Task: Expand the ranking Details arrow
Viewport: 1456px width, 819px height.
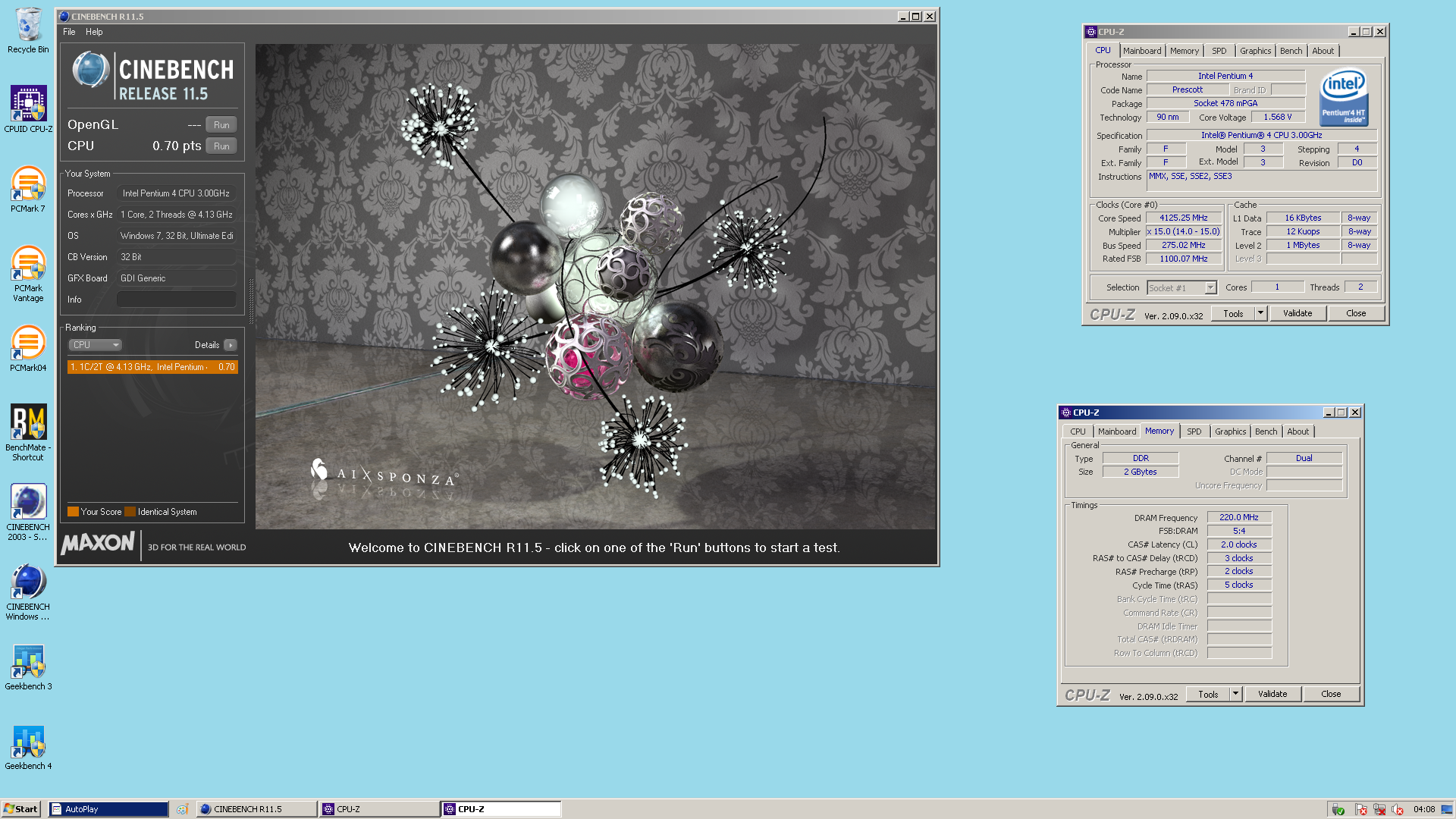Action: (231, 345)
